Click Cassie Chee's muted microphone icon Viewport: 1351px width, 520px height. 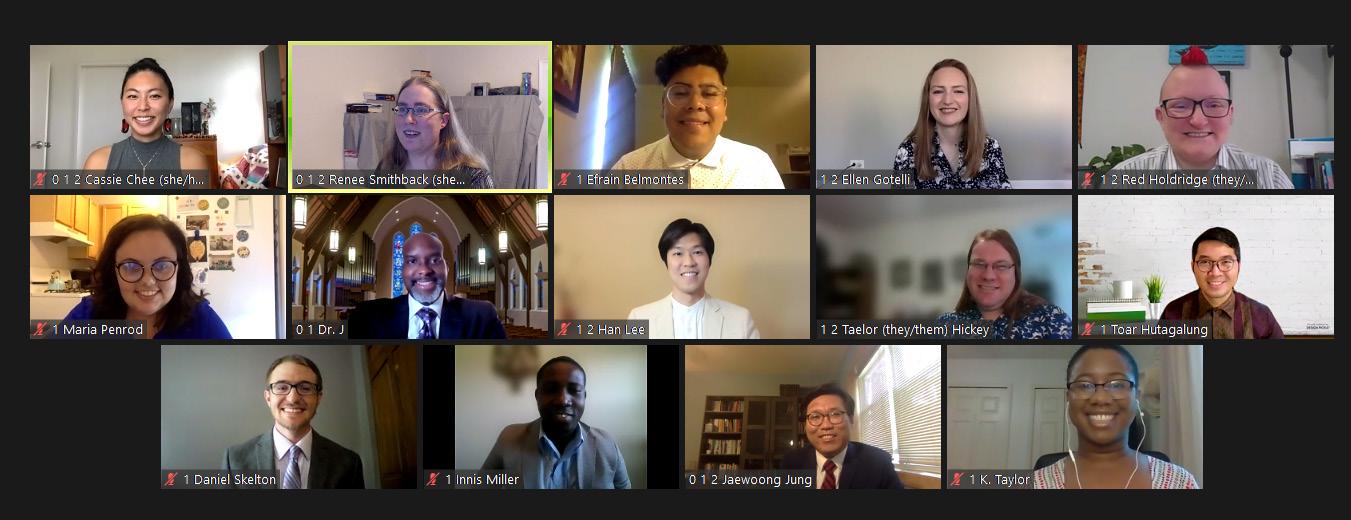tap(40, 180)
